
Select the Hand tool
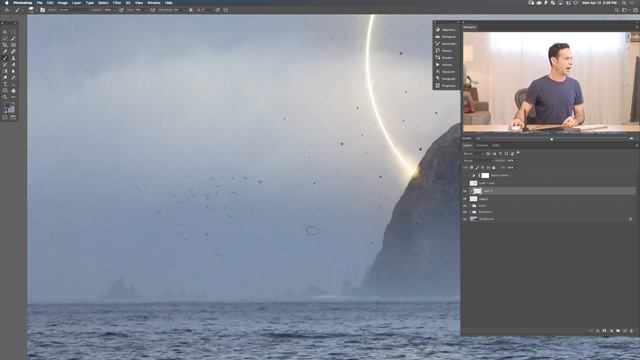[x=13, y=91]
